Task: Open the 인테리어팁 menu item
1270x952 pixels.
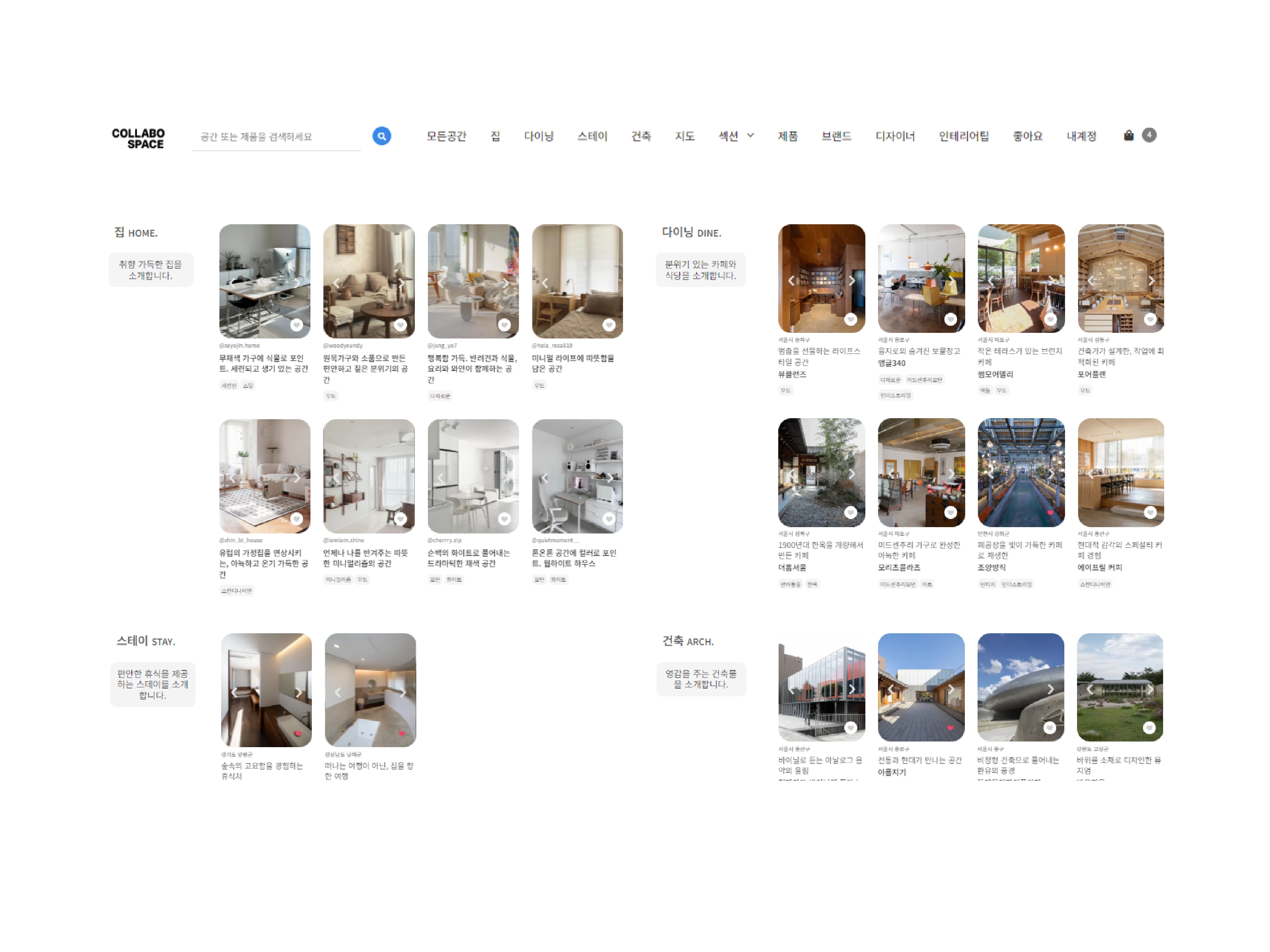Action: (x=963, y=136)
